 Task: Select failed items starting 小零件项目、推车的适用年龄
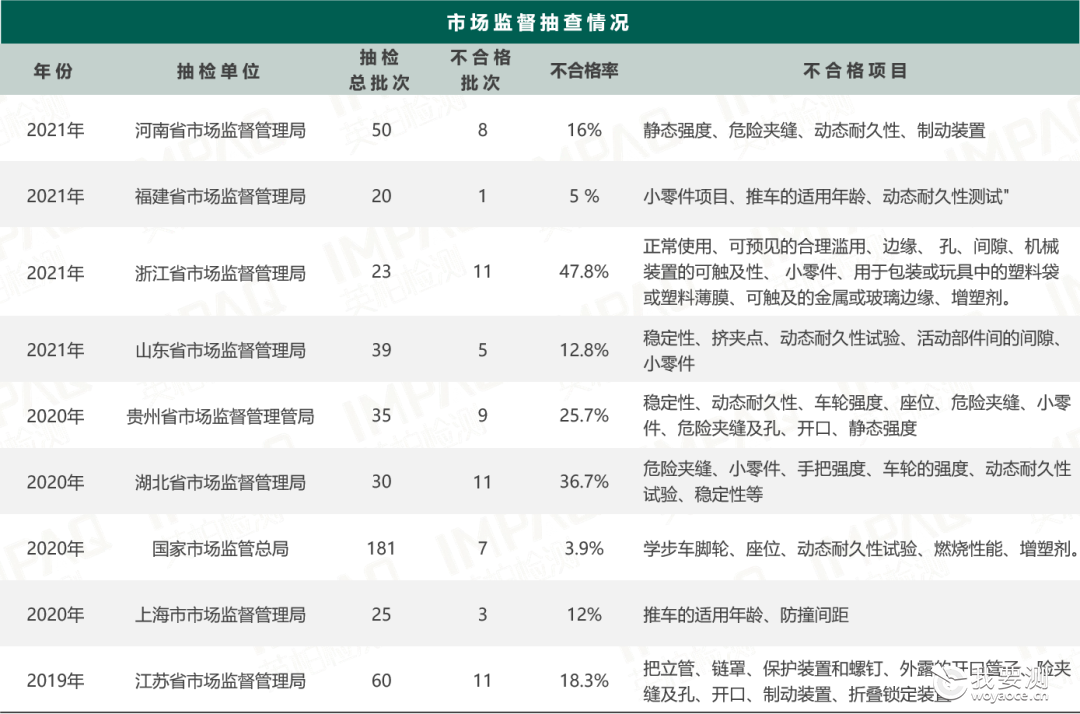pos(826,196)
